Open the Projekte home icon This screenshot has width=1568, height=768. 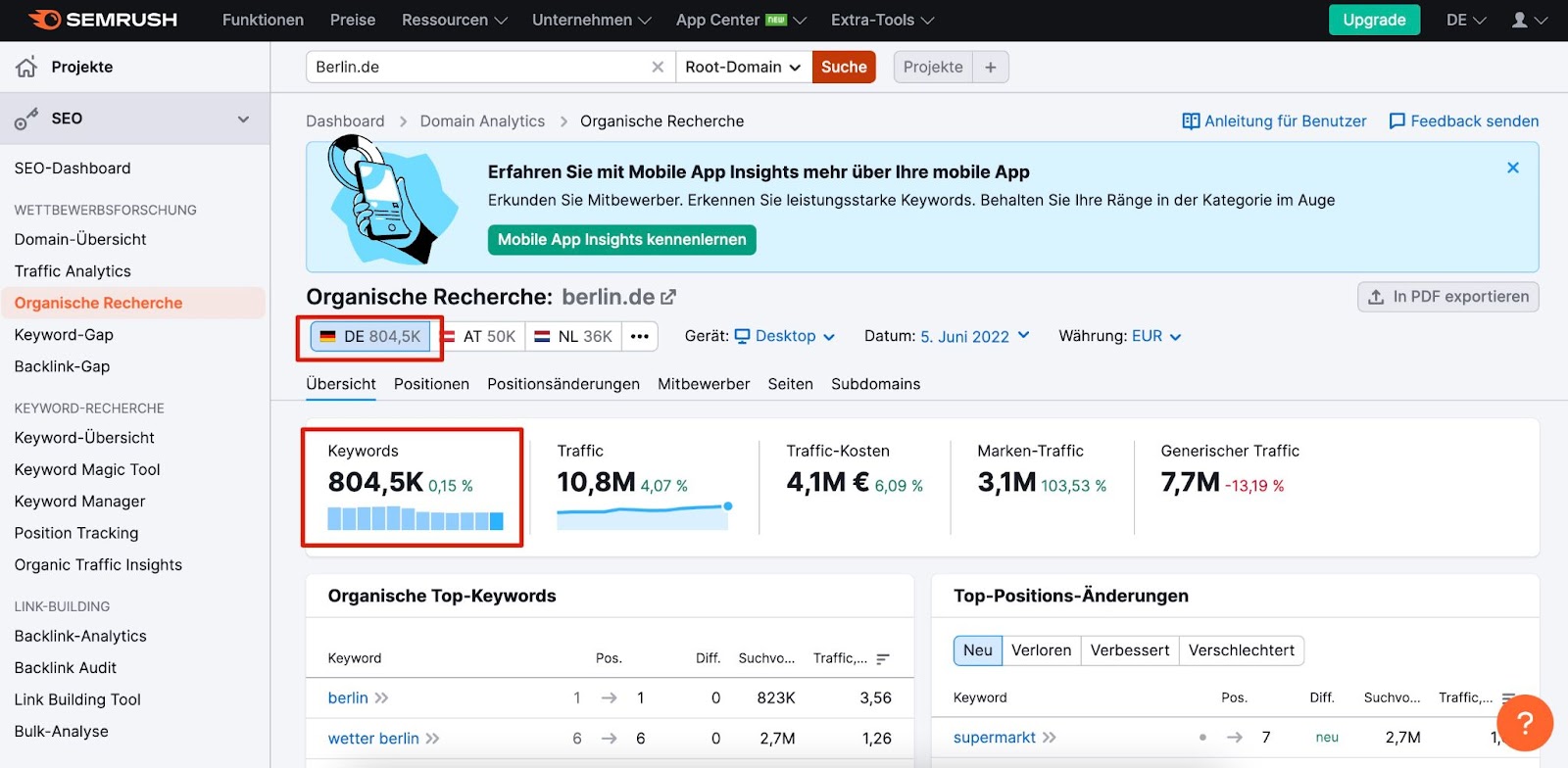26,67
